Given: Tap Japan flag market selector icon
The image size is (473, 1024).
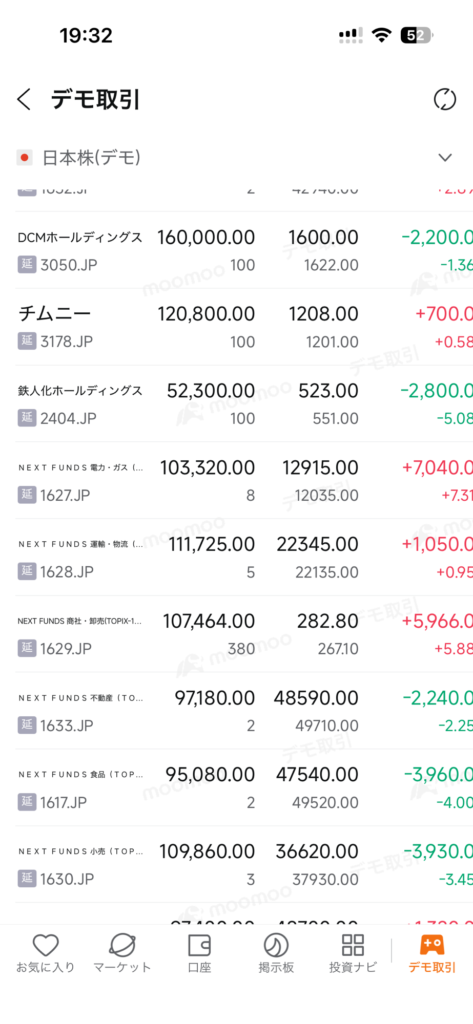Looking at the screenshot, I should tap(25, 157).
